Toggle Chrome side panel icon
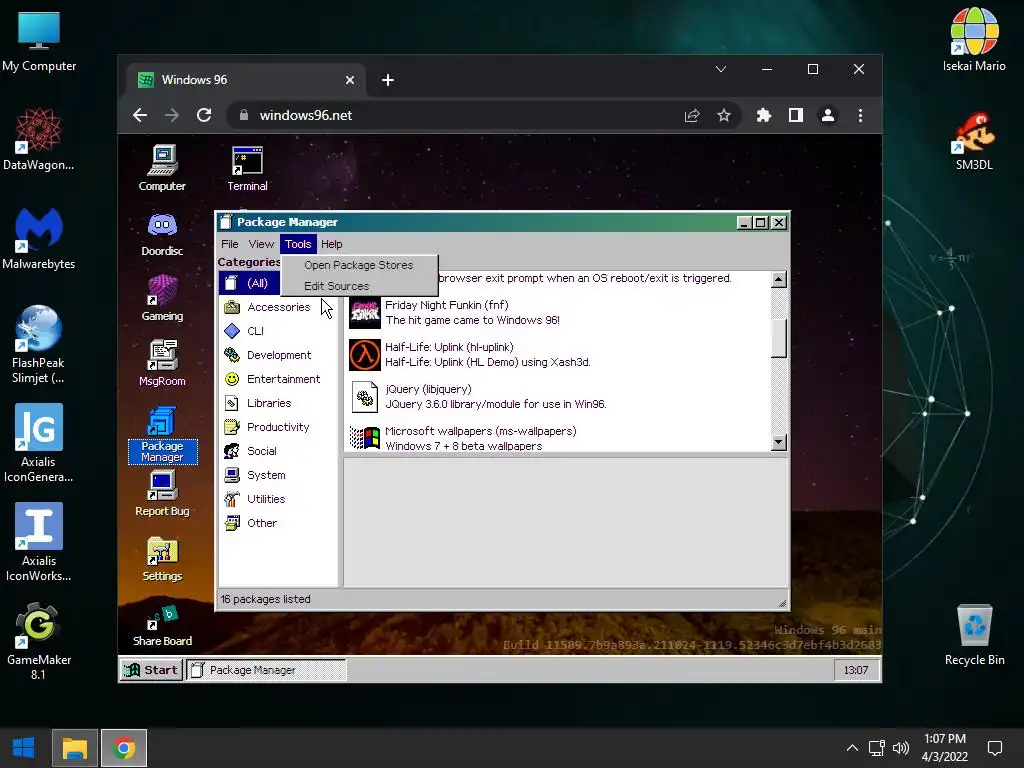 point(795,115)
